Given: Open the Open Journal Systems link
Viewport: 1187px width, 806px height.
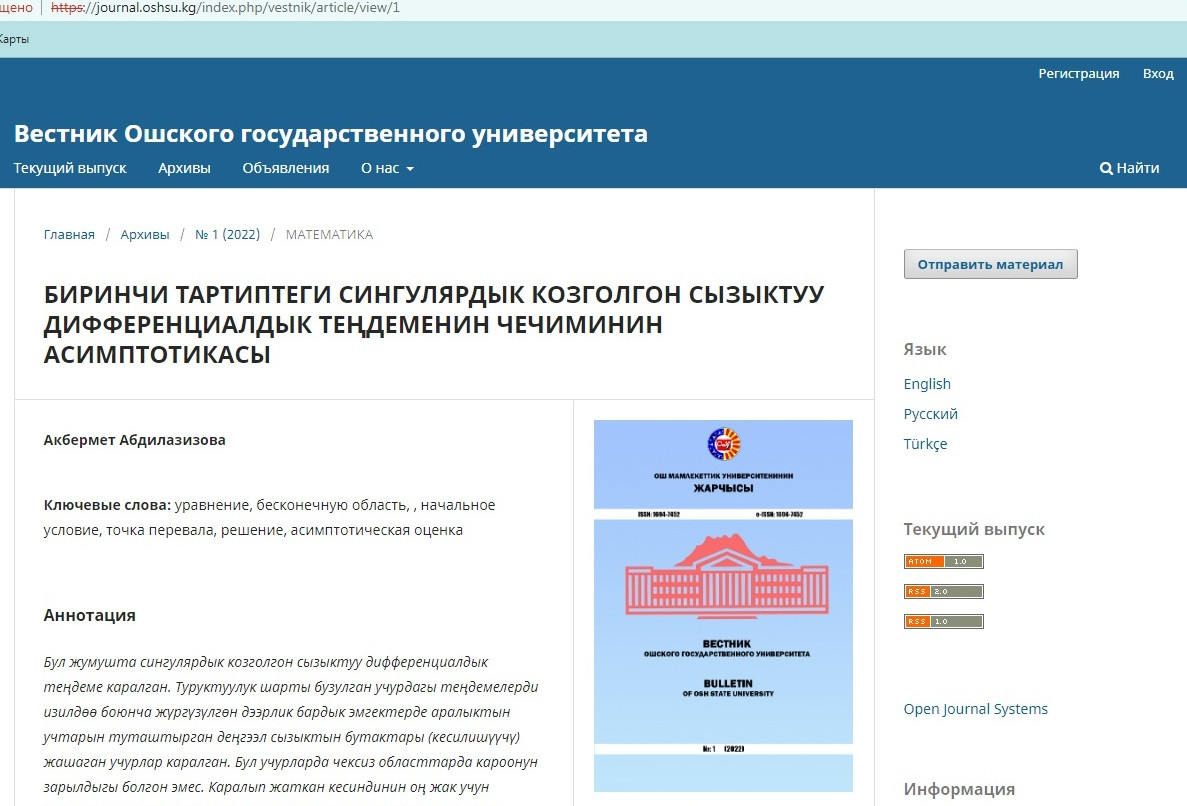Looking at the screenshot, I should pos(975,709).
